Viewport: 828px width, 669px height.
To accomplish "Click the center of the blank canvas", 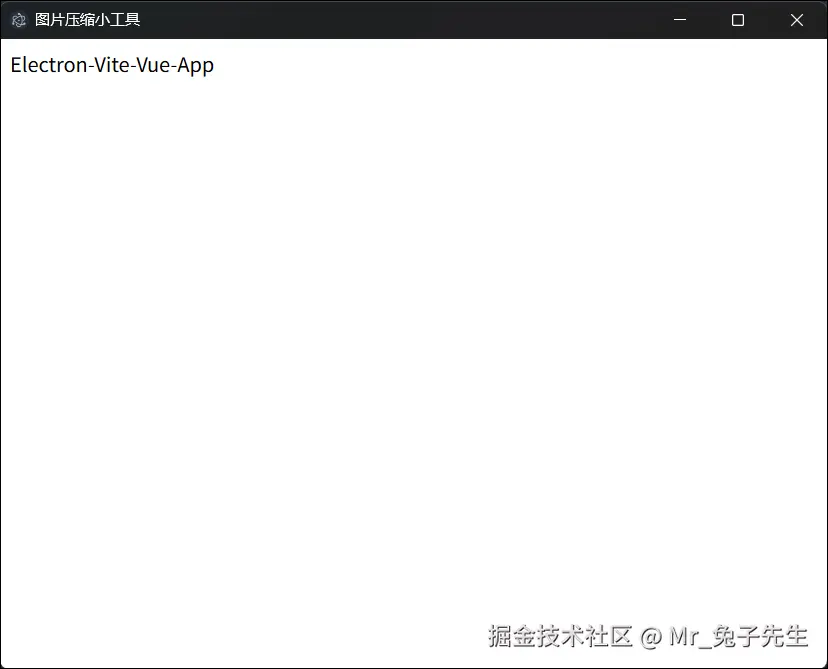I will tap(414, 350).
